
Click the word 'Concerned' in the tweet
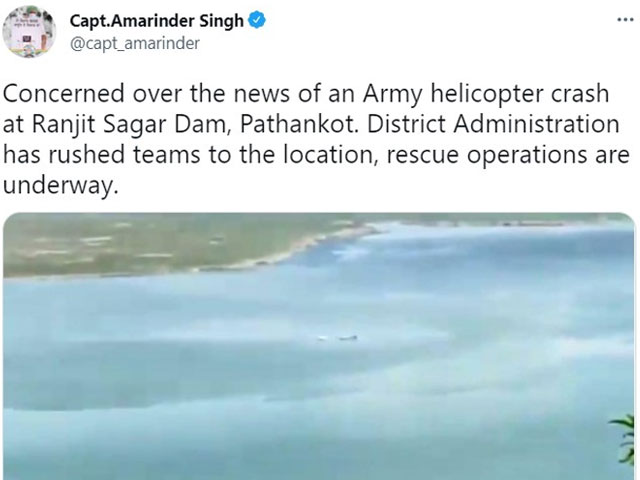[x=64, y=93]
